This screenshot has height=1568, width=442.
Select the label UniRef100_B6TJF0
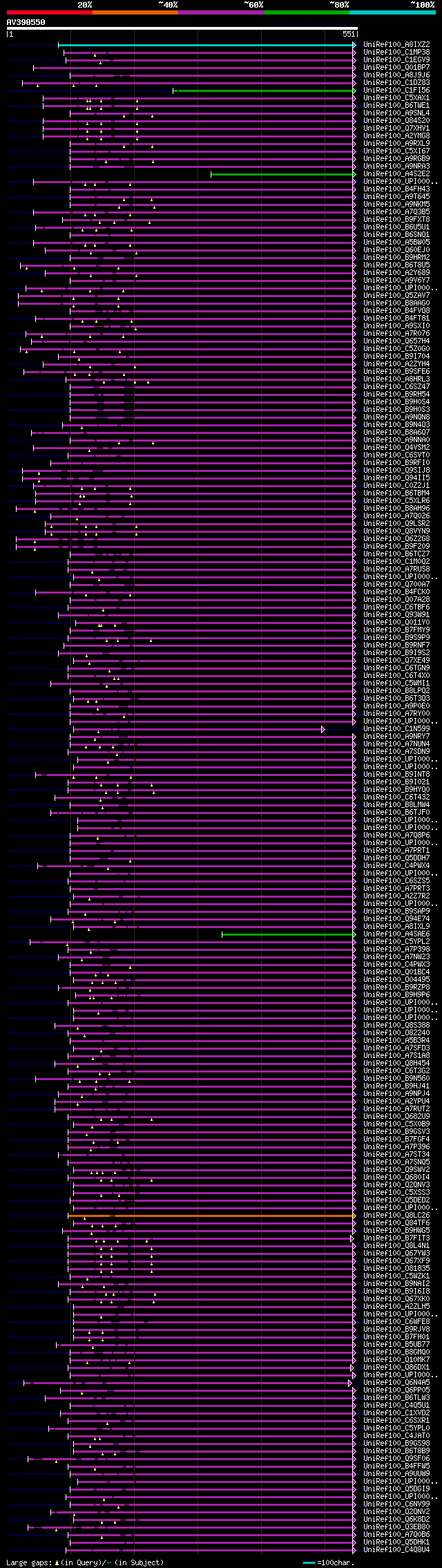396,813
